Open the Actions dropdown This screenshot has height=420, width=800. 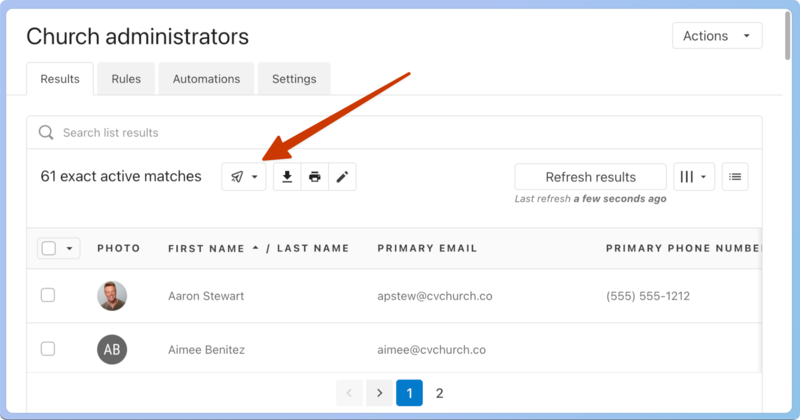(717, 36)
